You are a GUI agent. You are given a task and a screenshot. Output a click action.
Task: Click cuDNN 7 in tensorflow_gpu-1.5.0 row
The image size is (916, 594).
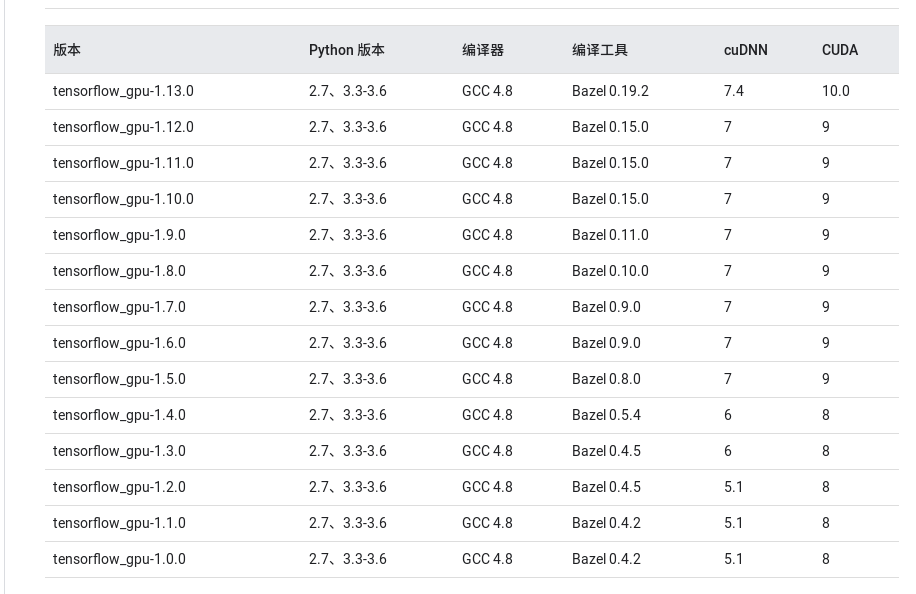(728, 380)
